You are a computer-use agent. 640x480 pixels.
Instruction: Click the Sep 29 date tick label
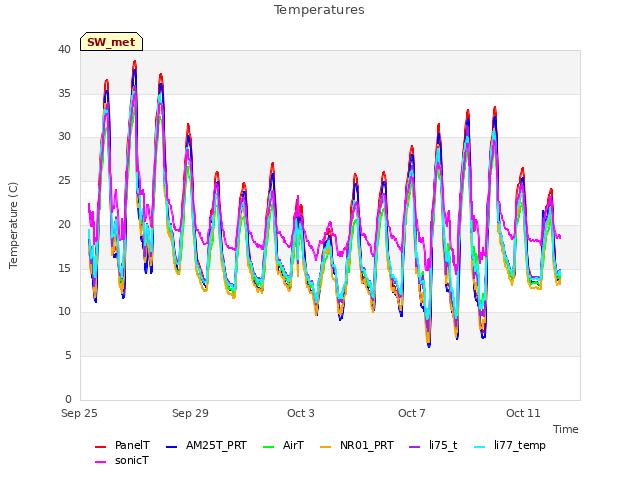click(x=190, y=413)
